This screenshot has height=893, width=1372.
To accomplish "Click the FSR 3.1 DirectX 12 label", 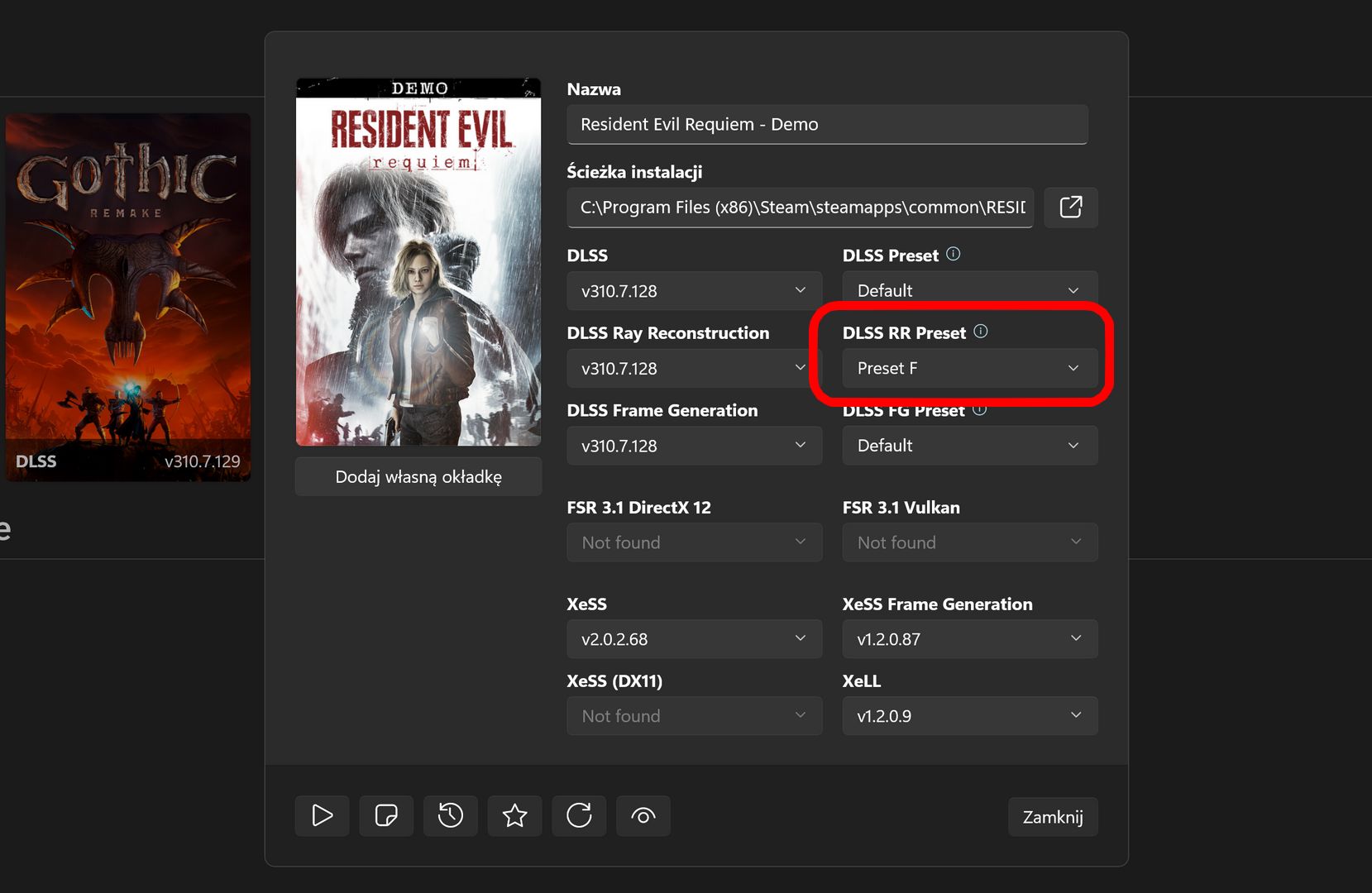I will [639, 507].
